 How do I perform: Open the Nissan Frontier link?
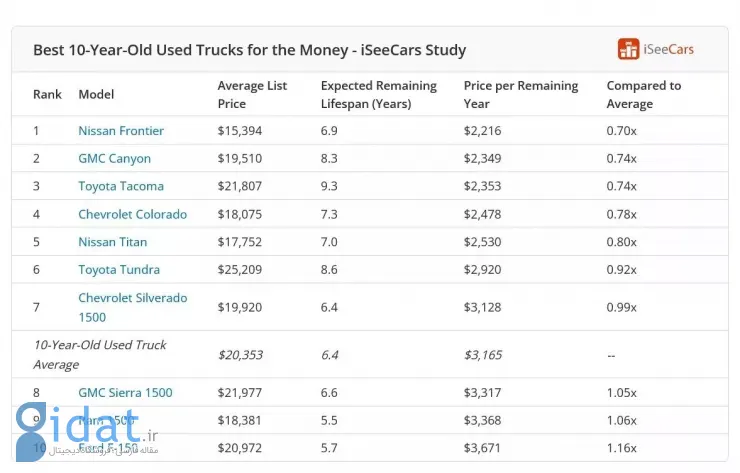click(121, 131)
